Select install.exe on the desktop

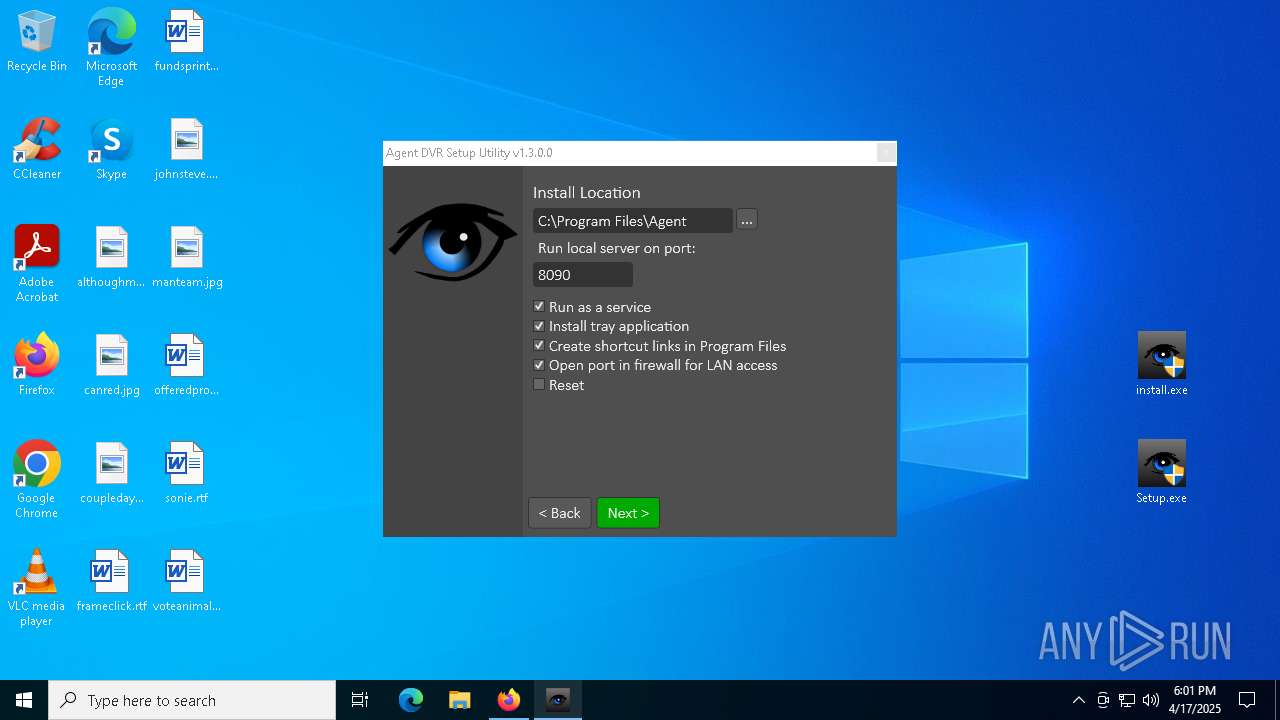tap(1161, 364)
